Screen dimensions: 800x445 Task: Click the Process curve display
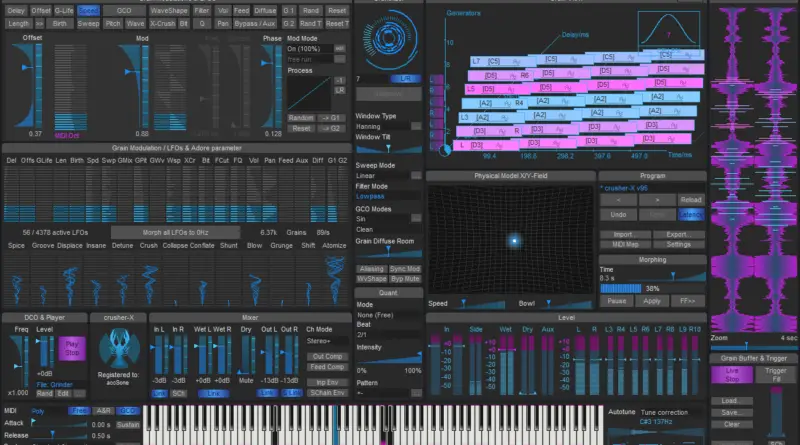point(309,94)
